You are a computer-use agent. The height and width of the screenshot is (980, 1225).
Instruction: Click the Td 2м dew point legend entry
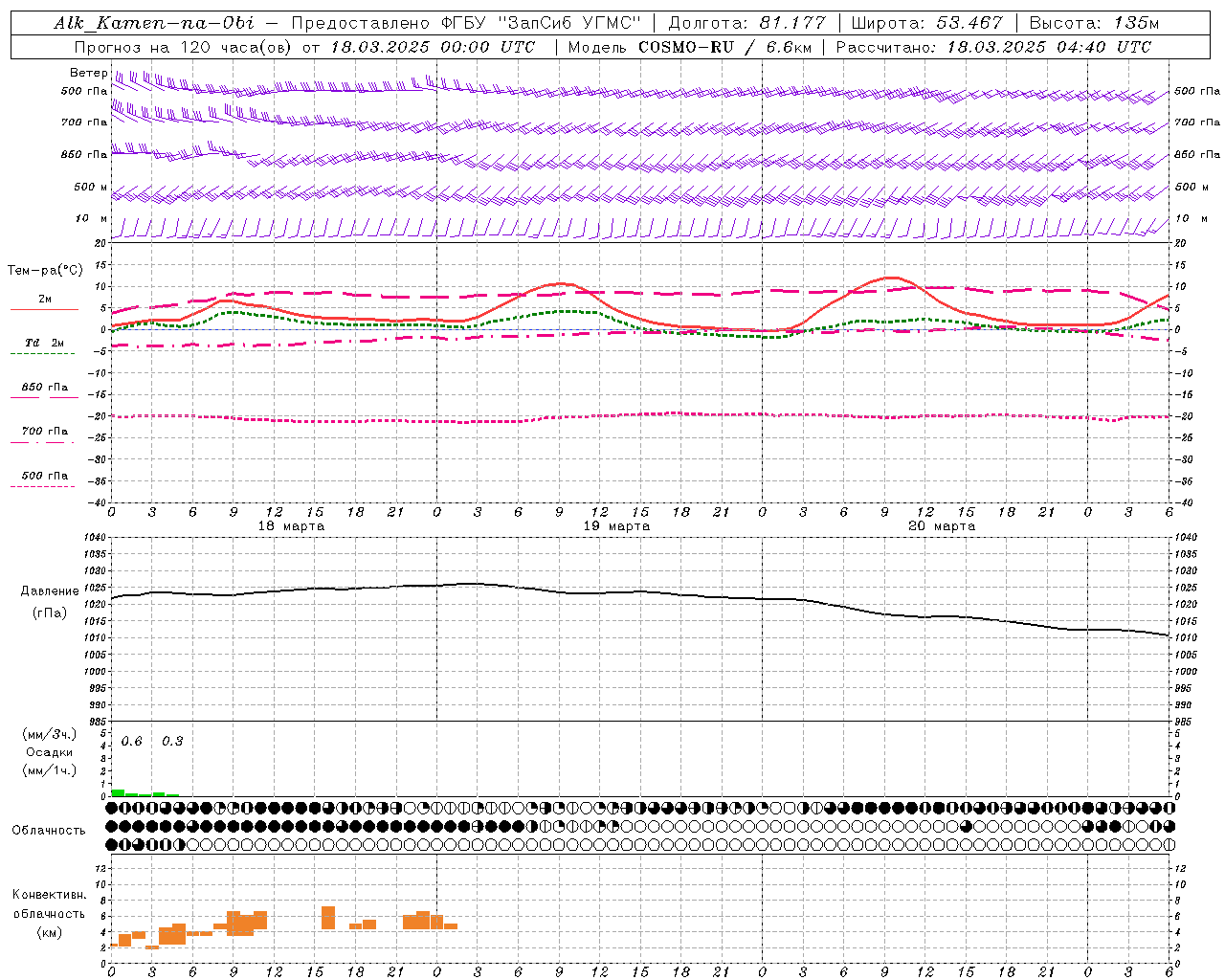coord(44,343)
